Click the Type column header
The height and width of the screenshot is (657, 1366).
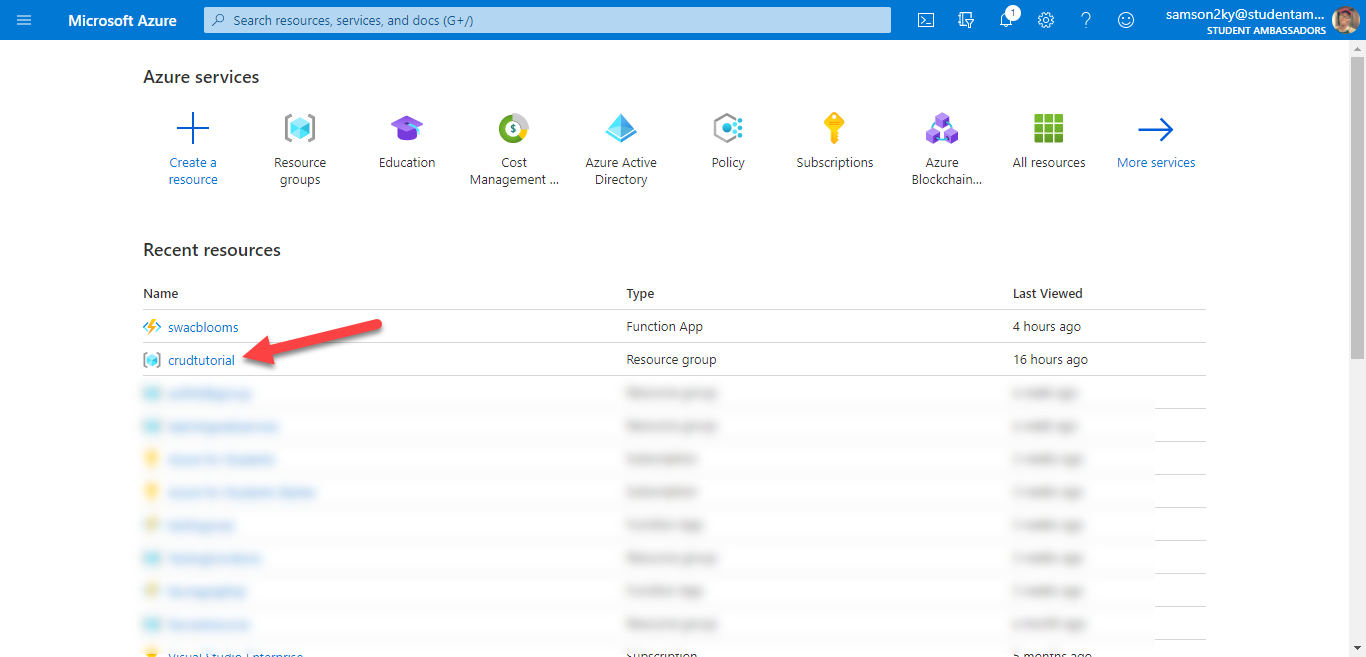point(640,294)
